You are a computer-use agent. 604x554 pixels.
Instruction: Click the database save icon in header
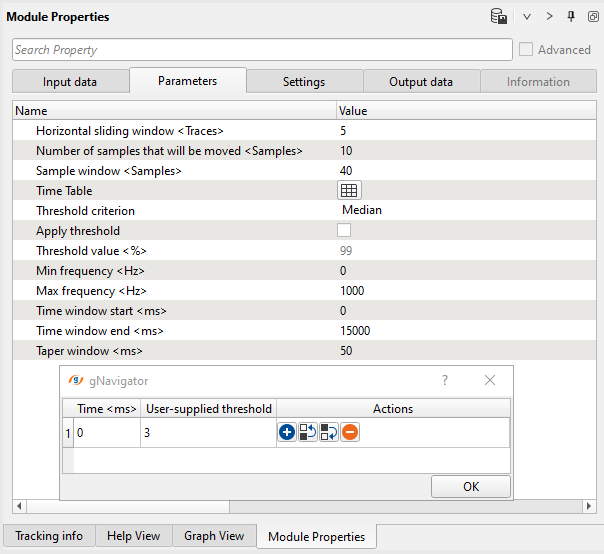[x=498, y=17]
